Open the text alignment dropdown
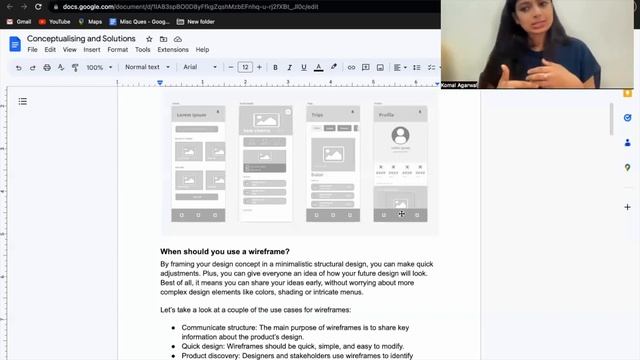640x360 pixels. (400, 68)
